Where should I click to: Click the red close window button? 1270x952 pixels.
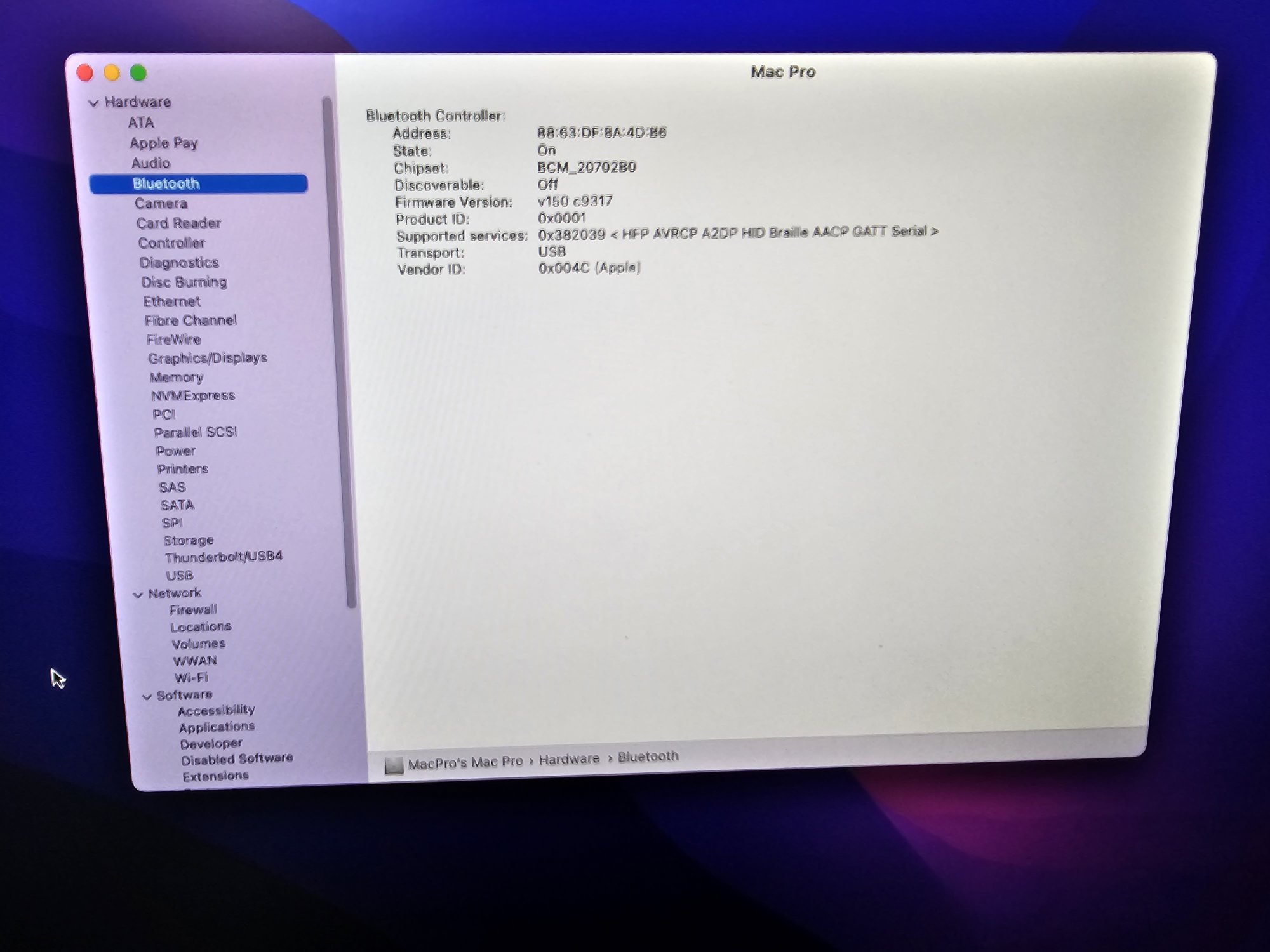pyautogui.click(x=85, y=73)
